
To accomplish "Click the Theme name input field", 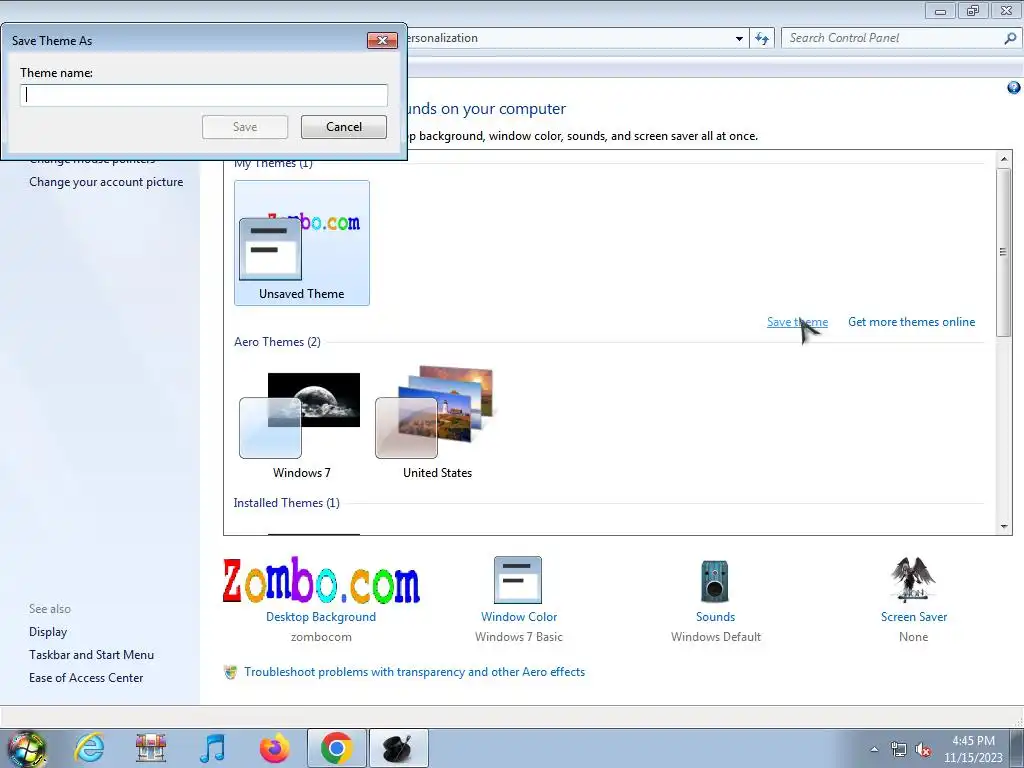I will click(x=204, y=95).
